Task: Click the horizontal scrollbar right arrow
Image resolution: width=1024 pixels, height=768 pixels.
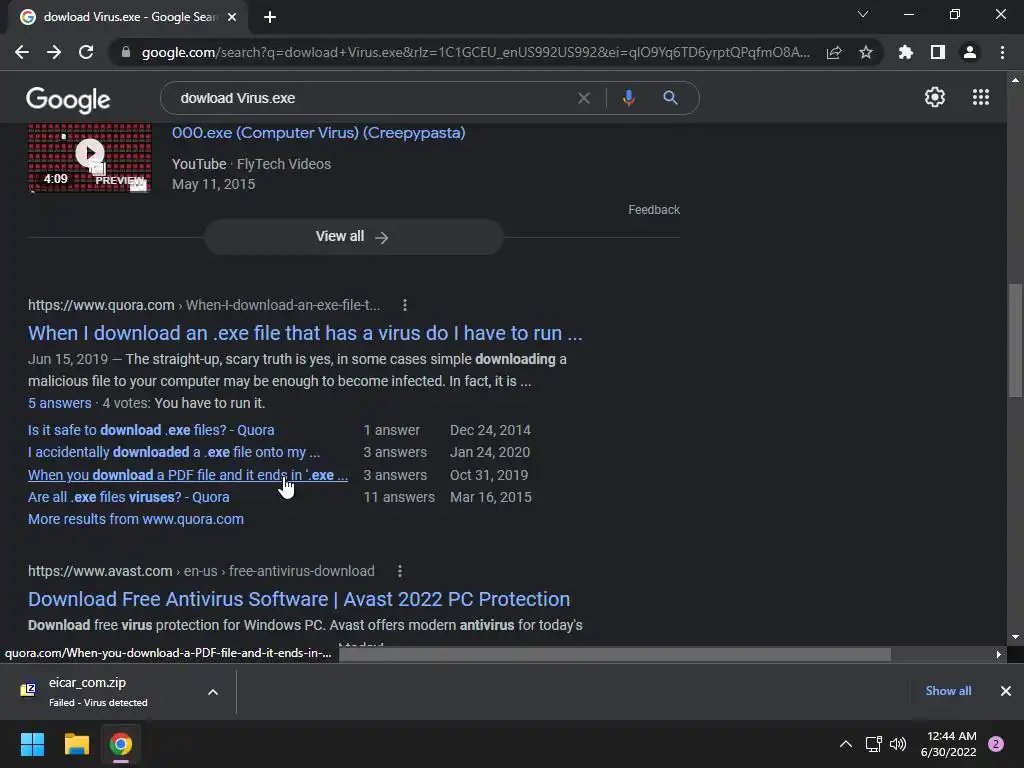Action: 999,654
